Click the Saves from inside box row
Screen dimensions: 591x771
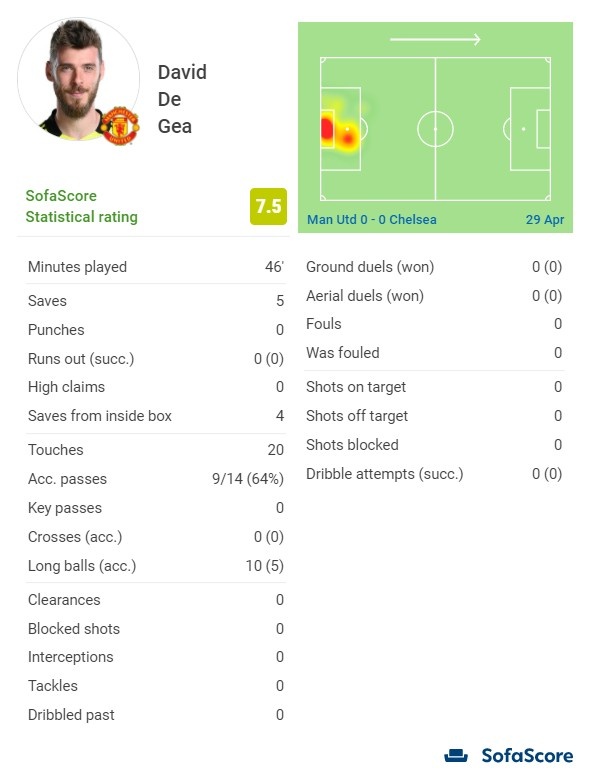pyautogui.click(x=156, y=415)
